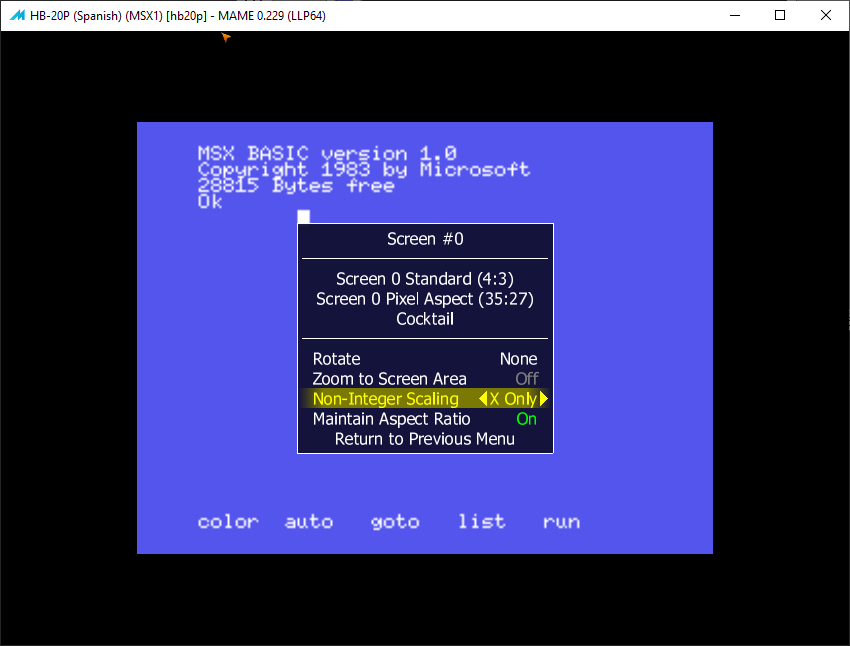Click the 'list' function key label

pos(481,521)
